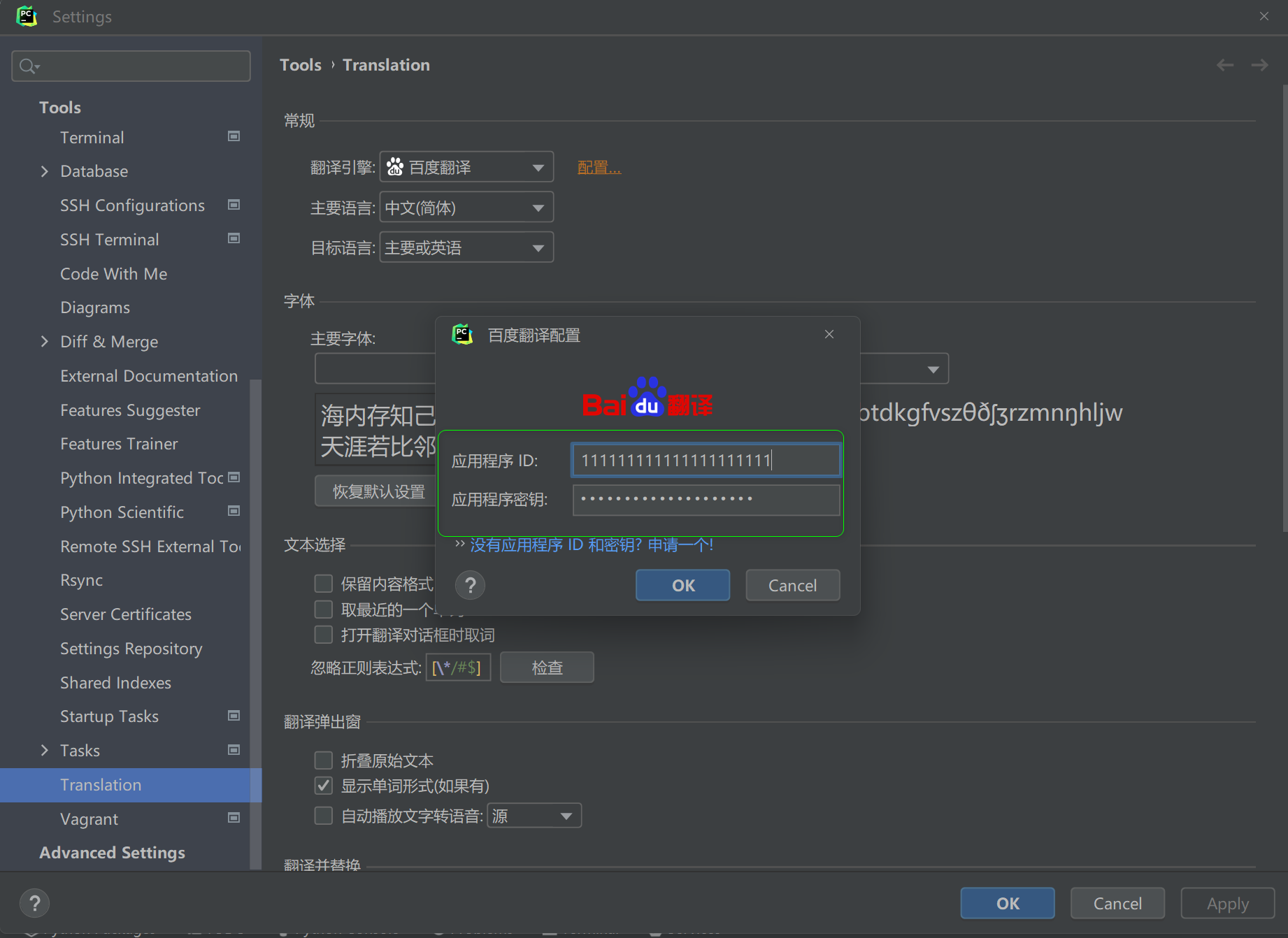Expand the Database tree node
1288x938 pixels.
tap(45, 171)
